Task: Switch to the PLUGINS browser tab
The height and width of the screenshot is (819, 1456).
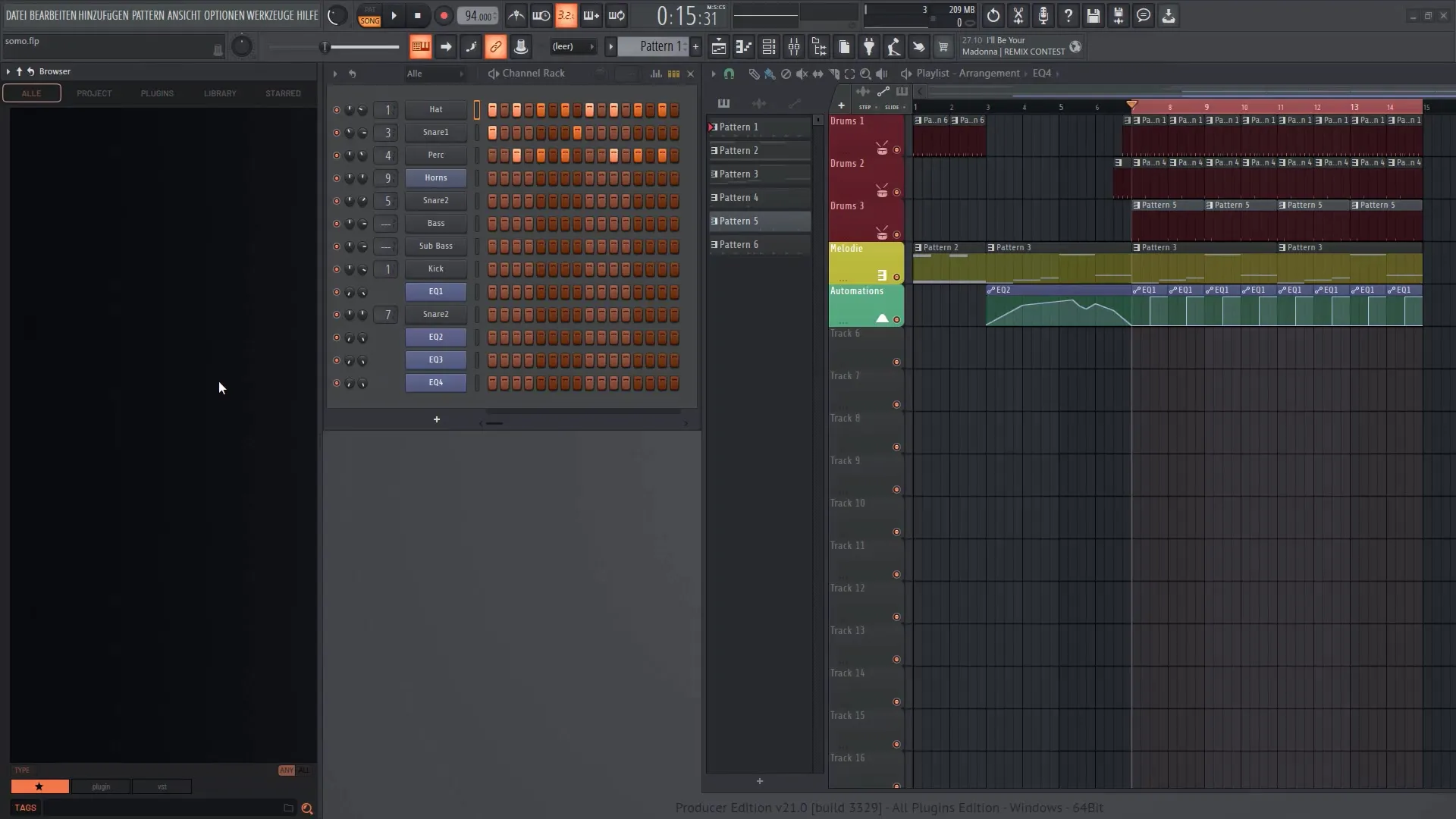Action: tap(157, 93)
